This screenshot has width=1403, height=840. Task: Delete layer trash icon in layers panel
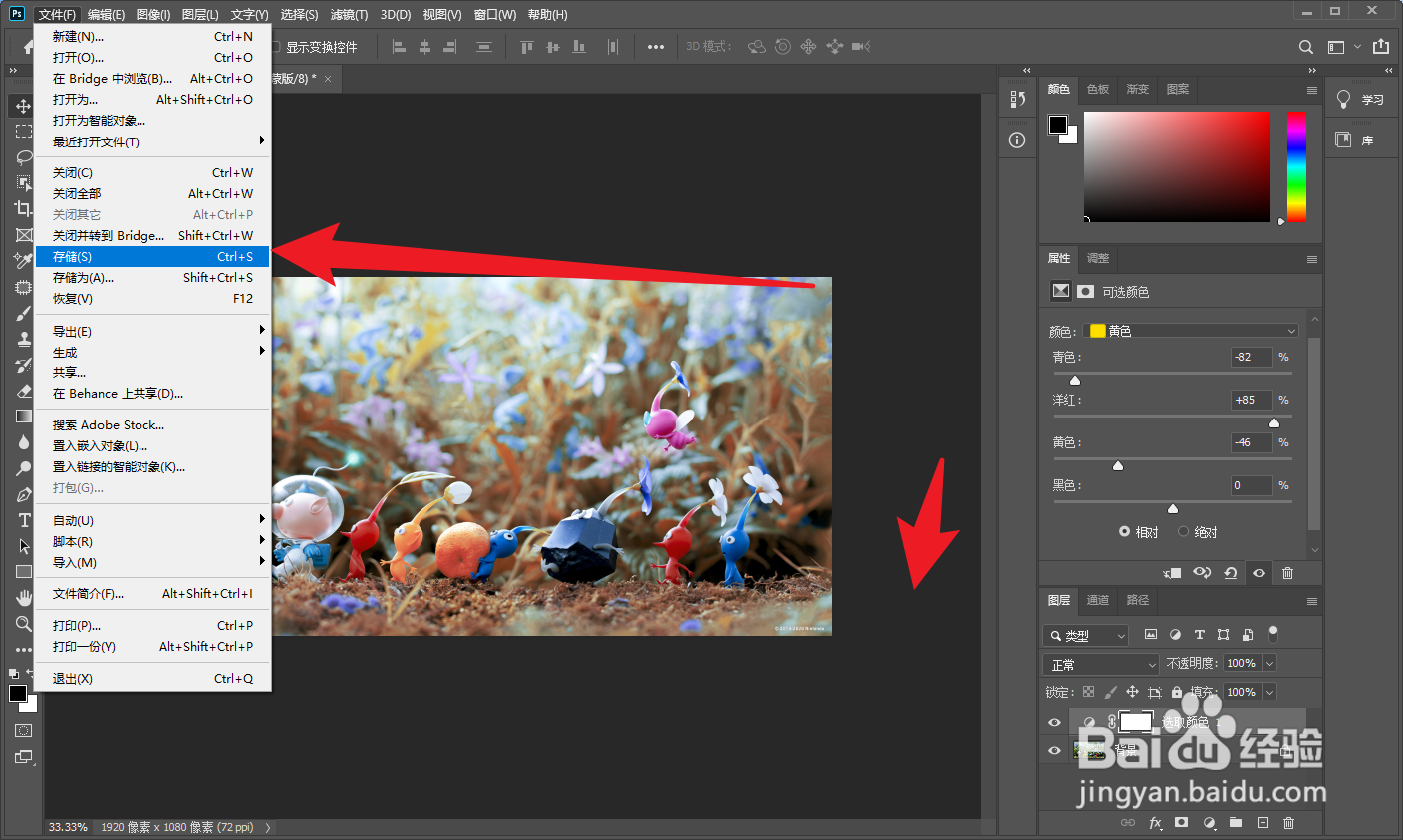click(1288, 823)
